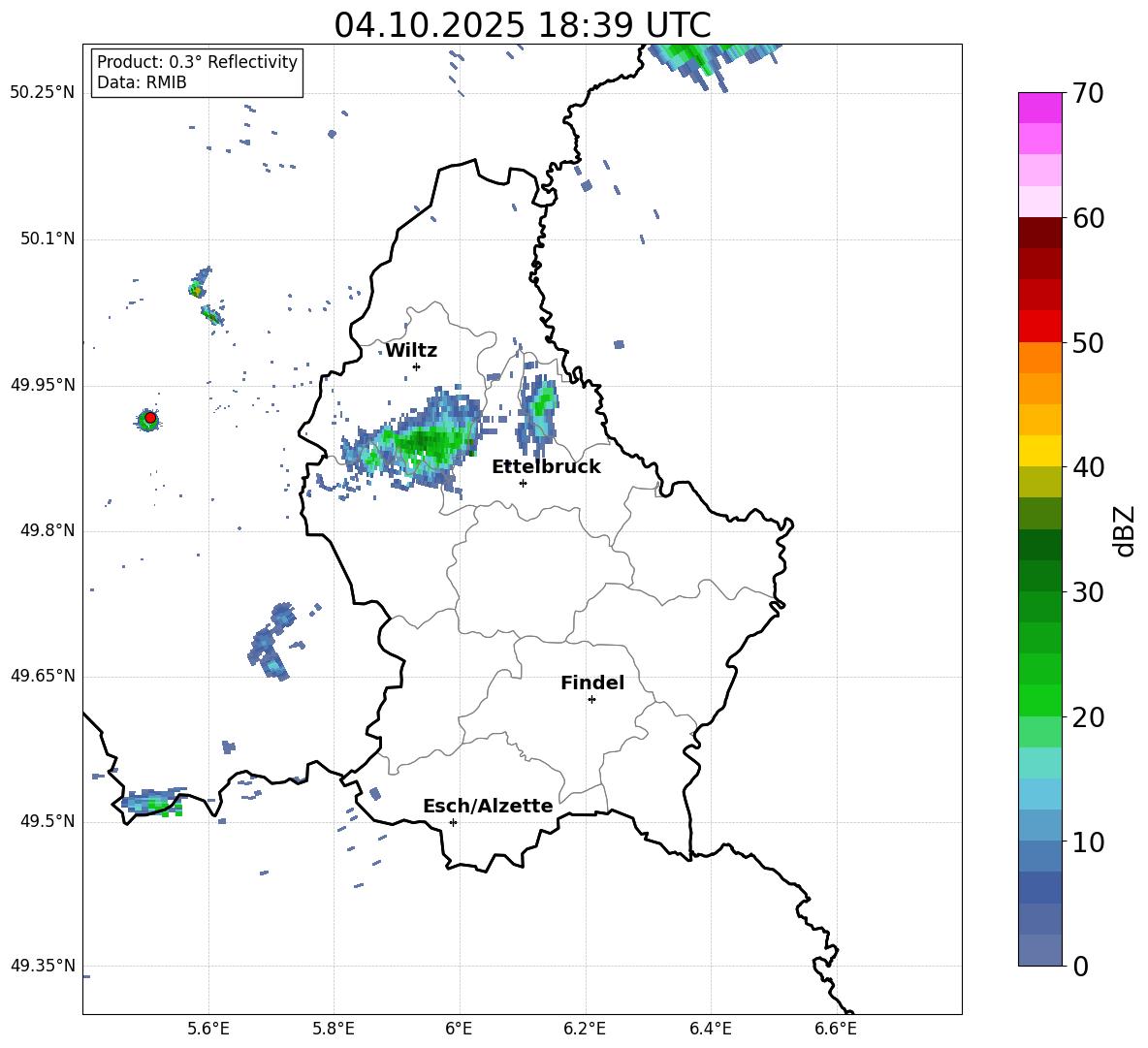The width and height of the screenshot is (1148, 1048).
Task: Click the 6.2°E longitude label
Action: 585,1029
